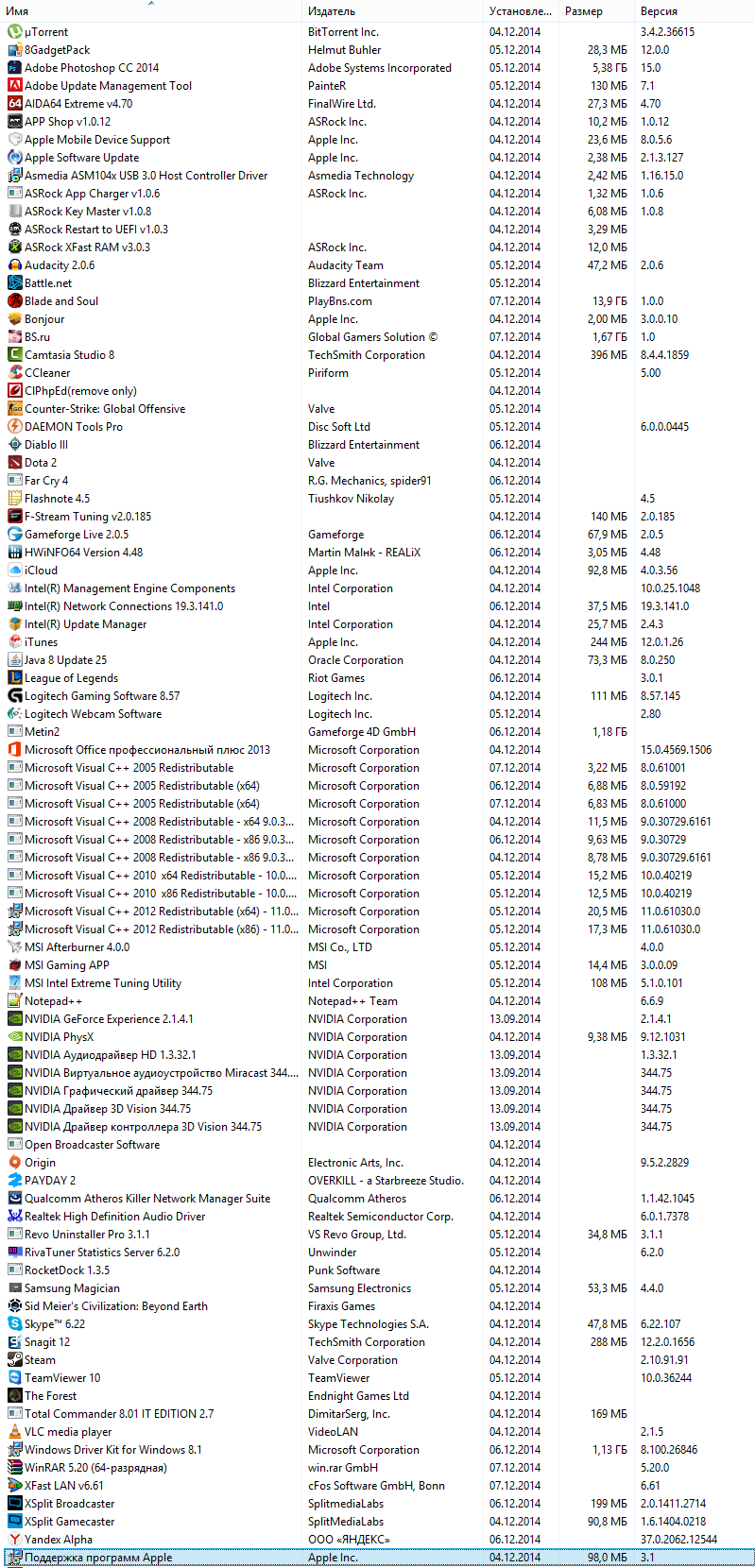Select the 8GadgetPack row name
The image size is (755, 1568).
58,49
